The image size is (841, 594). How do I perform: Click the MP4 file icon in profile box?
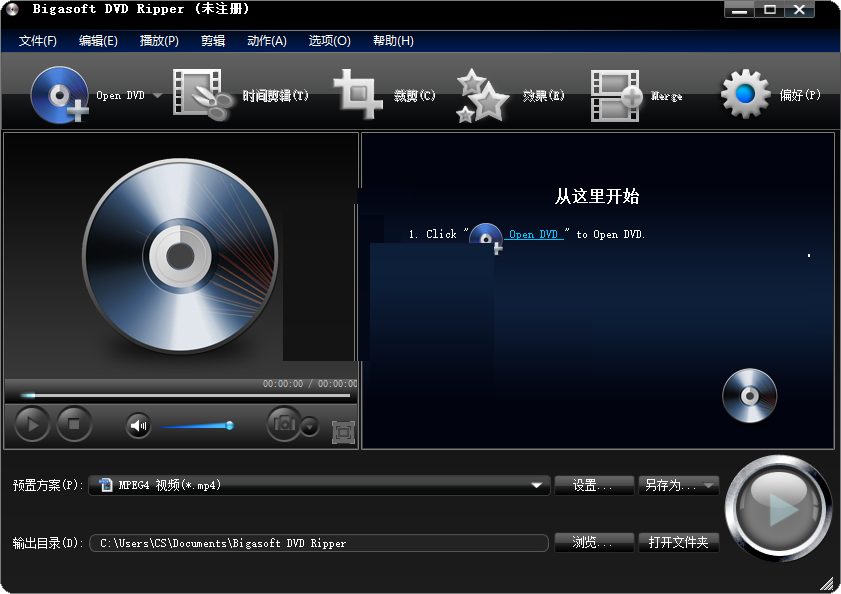click(106, 485)
